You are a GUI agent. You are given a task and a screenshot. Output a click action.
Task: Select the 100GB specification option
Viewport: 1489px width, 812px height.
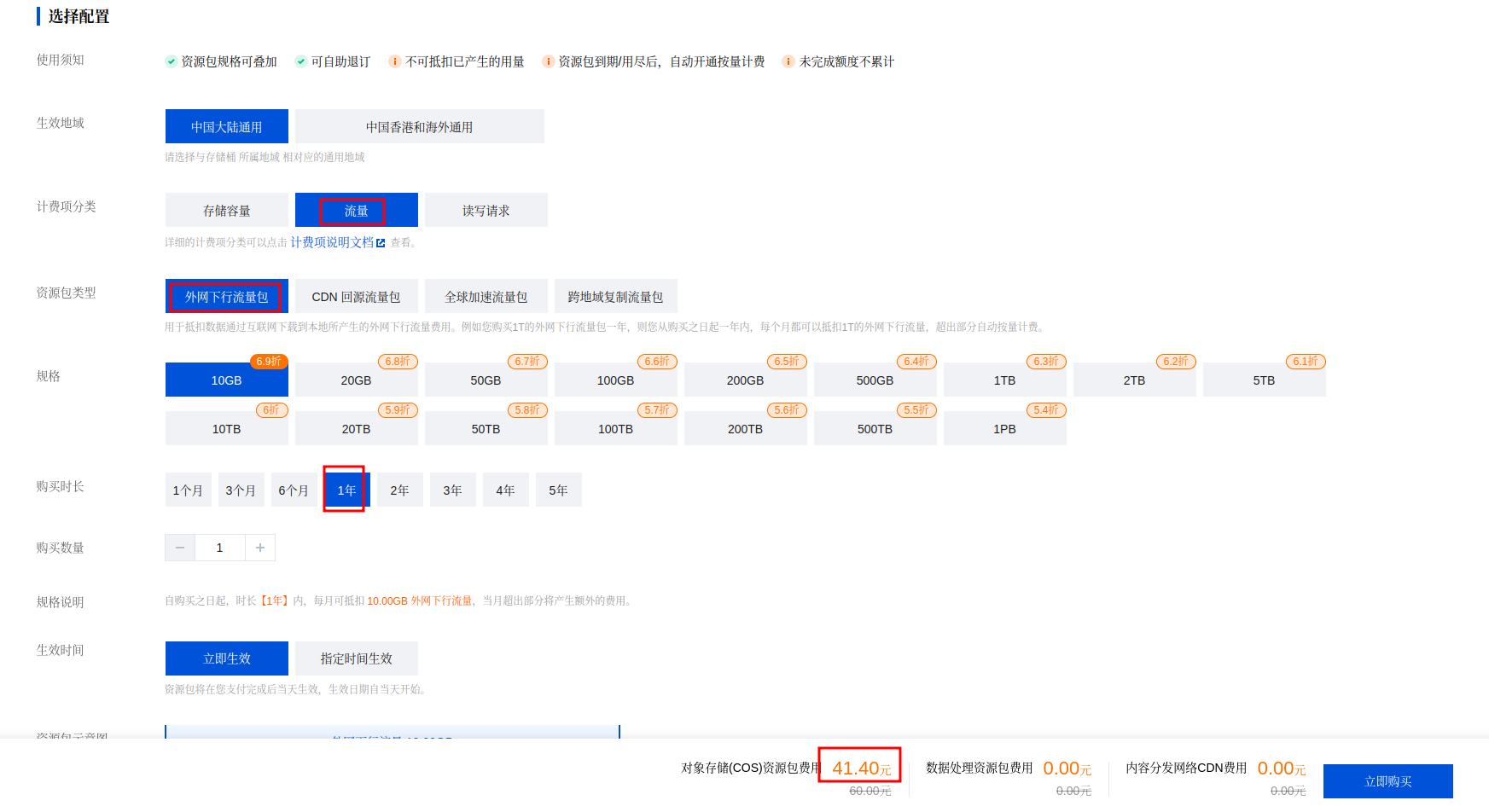[615, 380]
